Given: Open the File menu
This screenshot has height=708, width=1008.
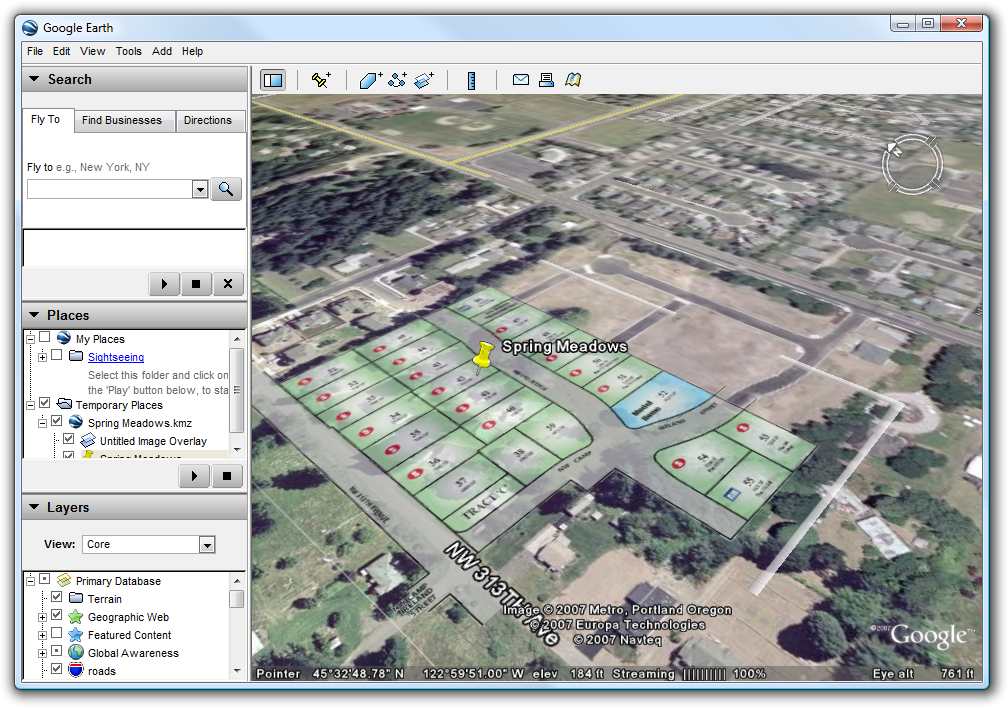Looking at the screenshot, I should (35, 51).
